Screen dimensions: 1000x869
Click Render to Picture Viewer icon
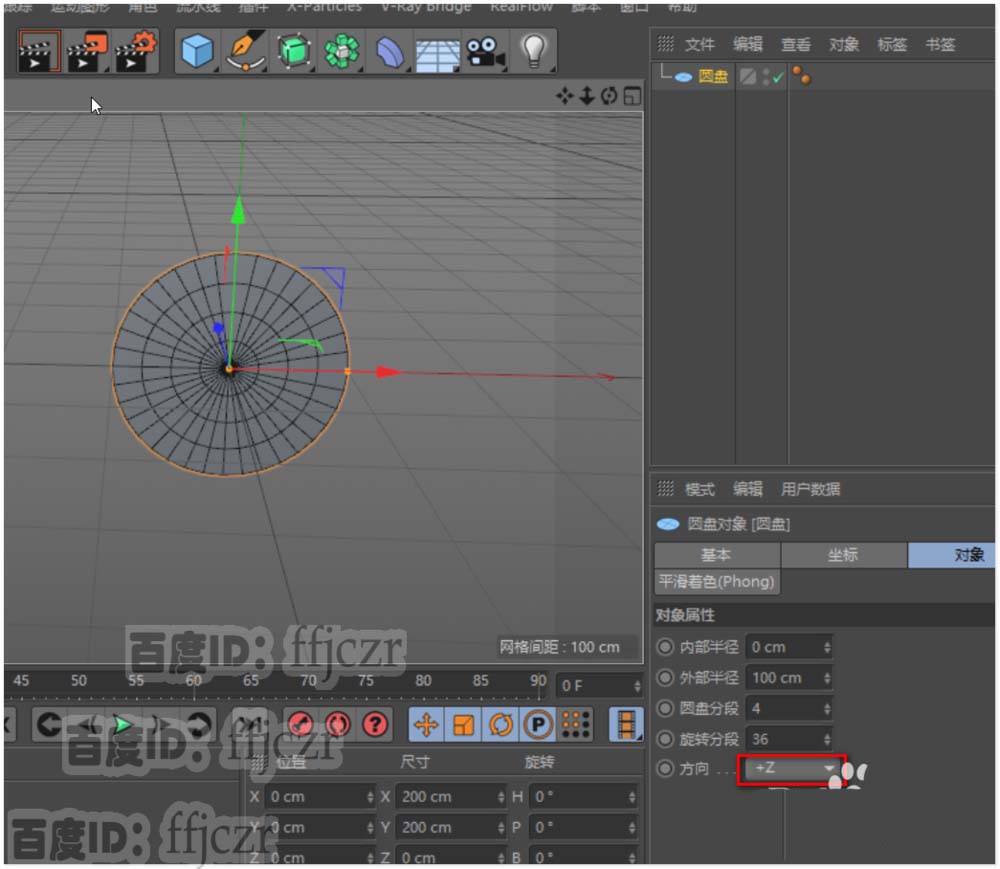pos(88,51)
